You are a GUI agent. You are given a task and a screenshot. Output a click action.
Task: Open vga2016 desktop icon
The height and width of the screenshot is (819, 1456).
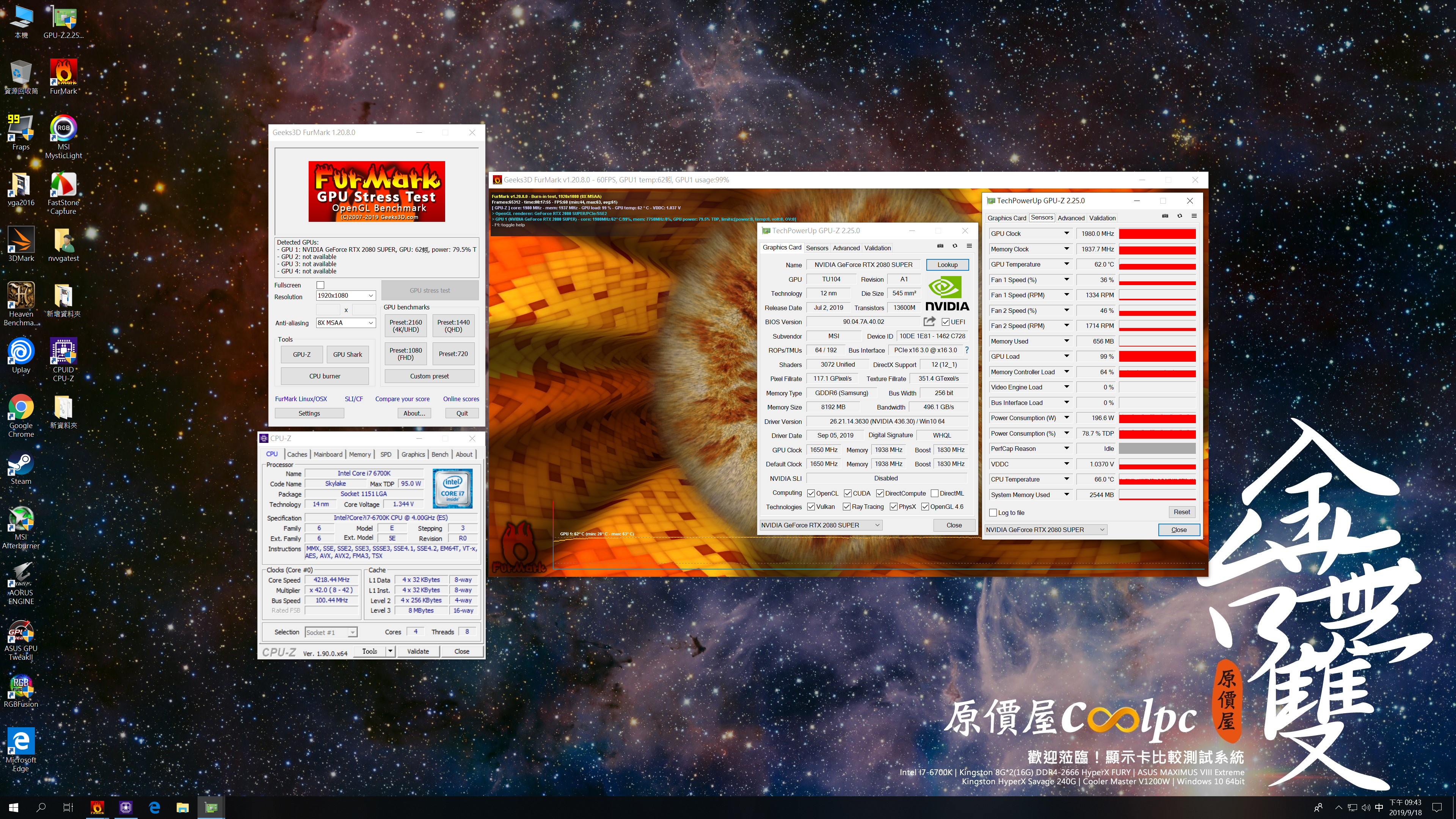pyautogui.click(x=21, y=189)
